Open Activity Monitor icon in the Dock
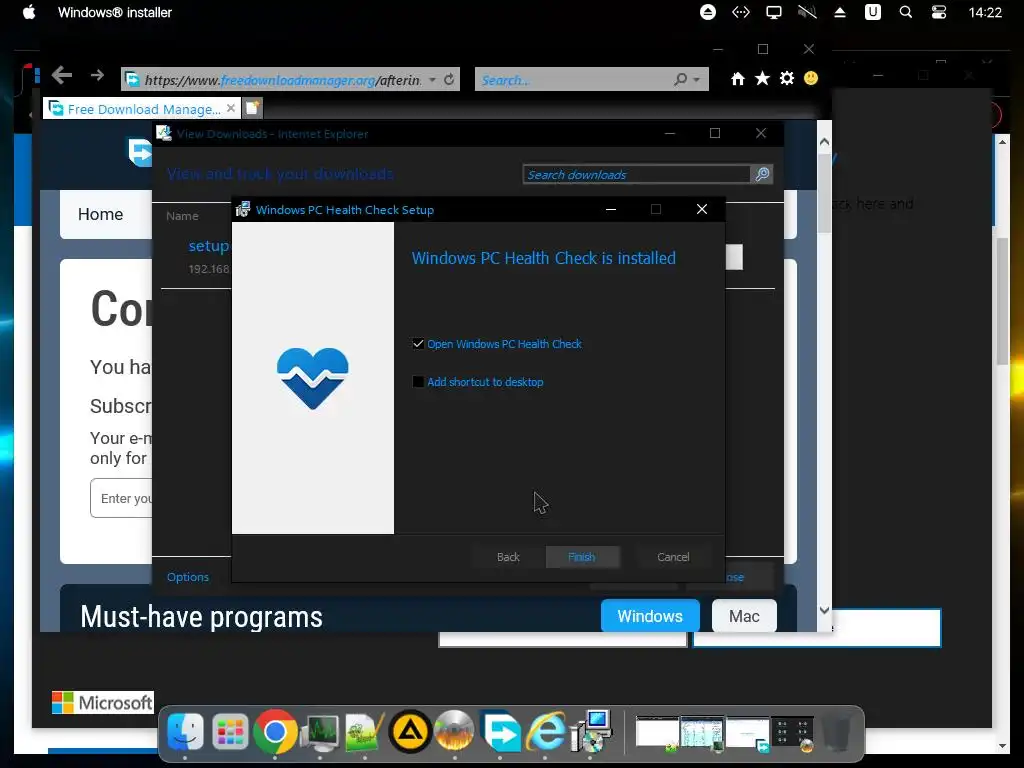Screen dimensions: 1024x768 (x=319, y=733)
